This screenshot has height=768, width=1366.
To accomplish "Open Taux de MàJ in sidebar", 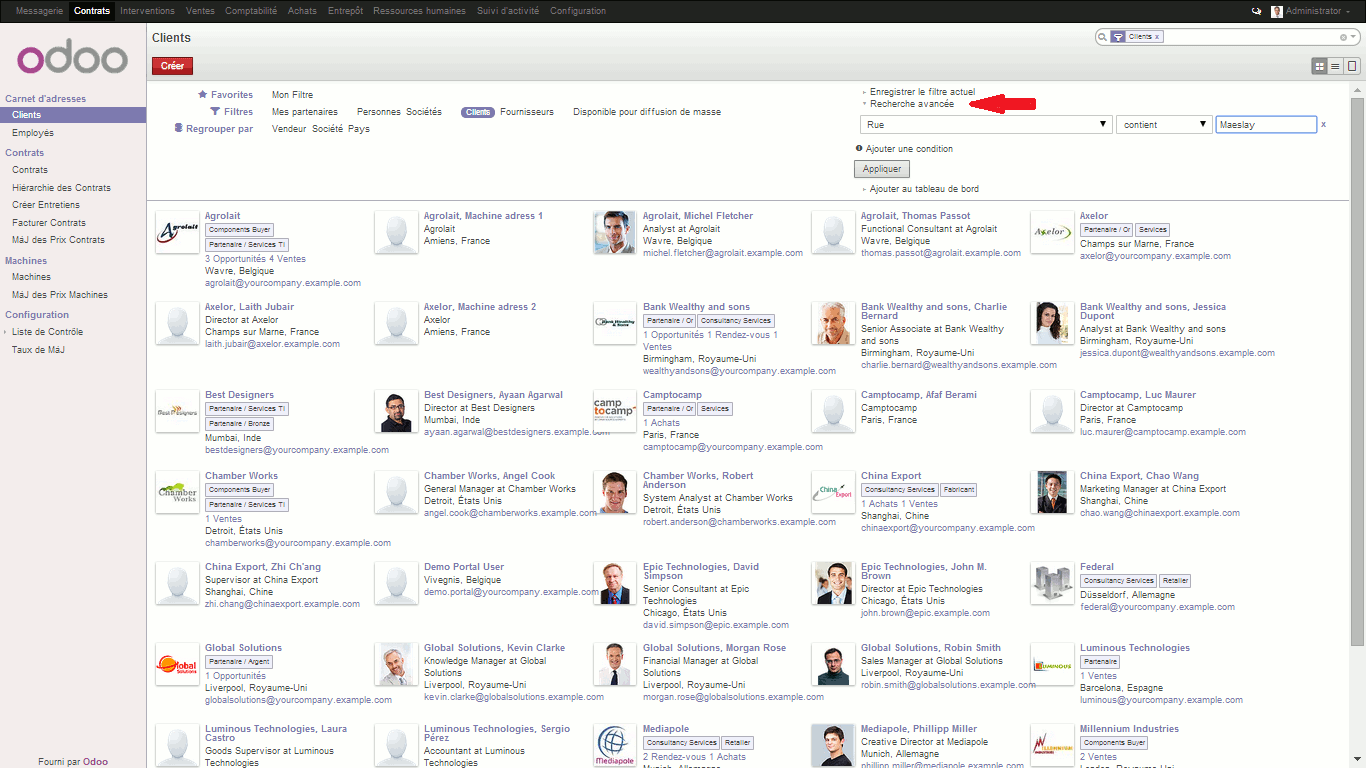I will coord(39,350).
